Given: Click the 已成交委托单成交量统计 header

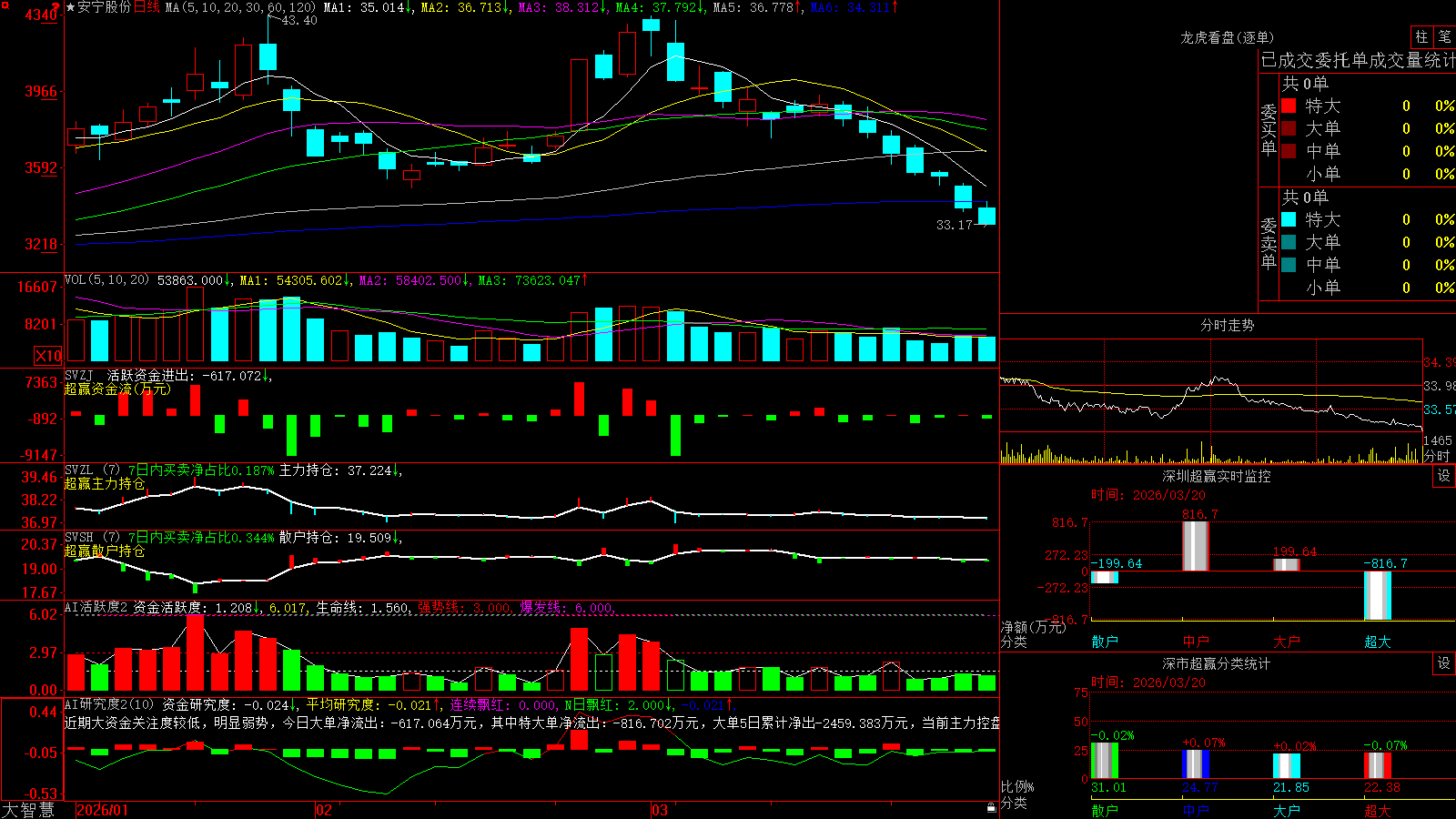Looking at the screenshot, I should click(1358, 60).
